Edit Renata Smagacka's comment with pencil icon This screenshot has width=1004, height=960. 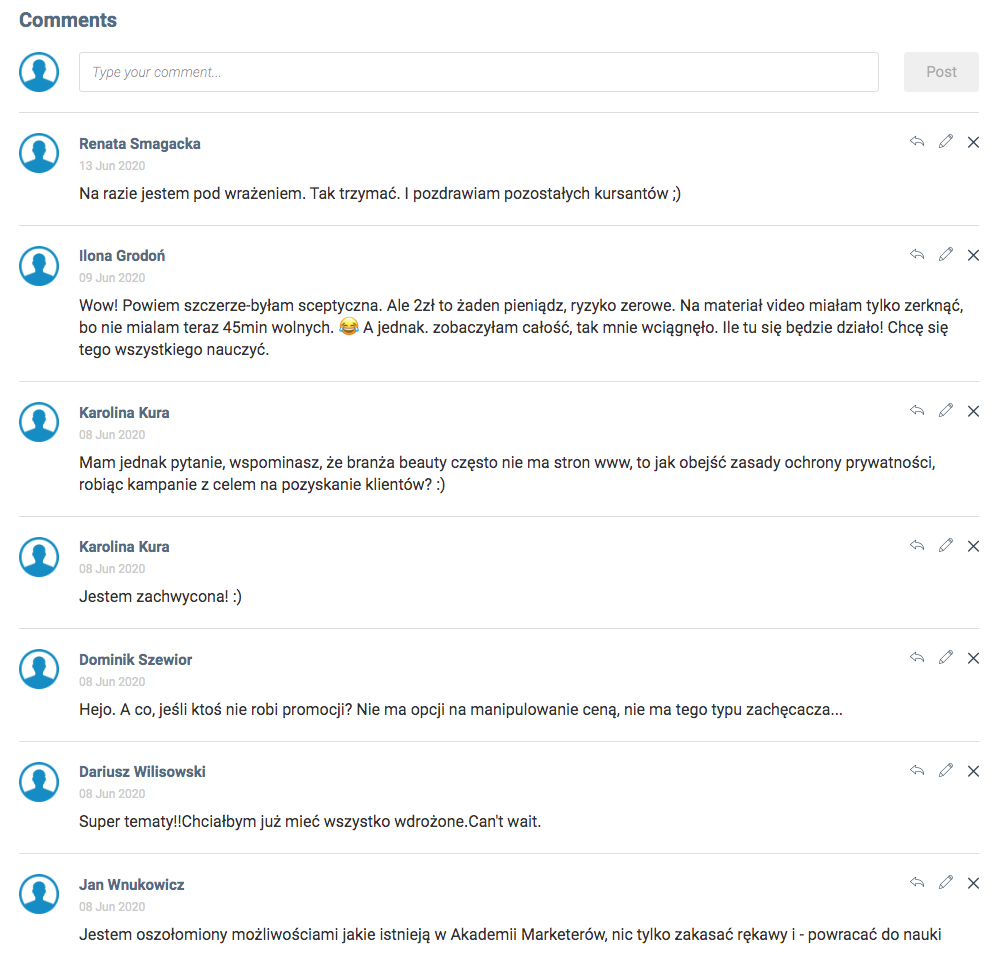(x=946, y=142)
